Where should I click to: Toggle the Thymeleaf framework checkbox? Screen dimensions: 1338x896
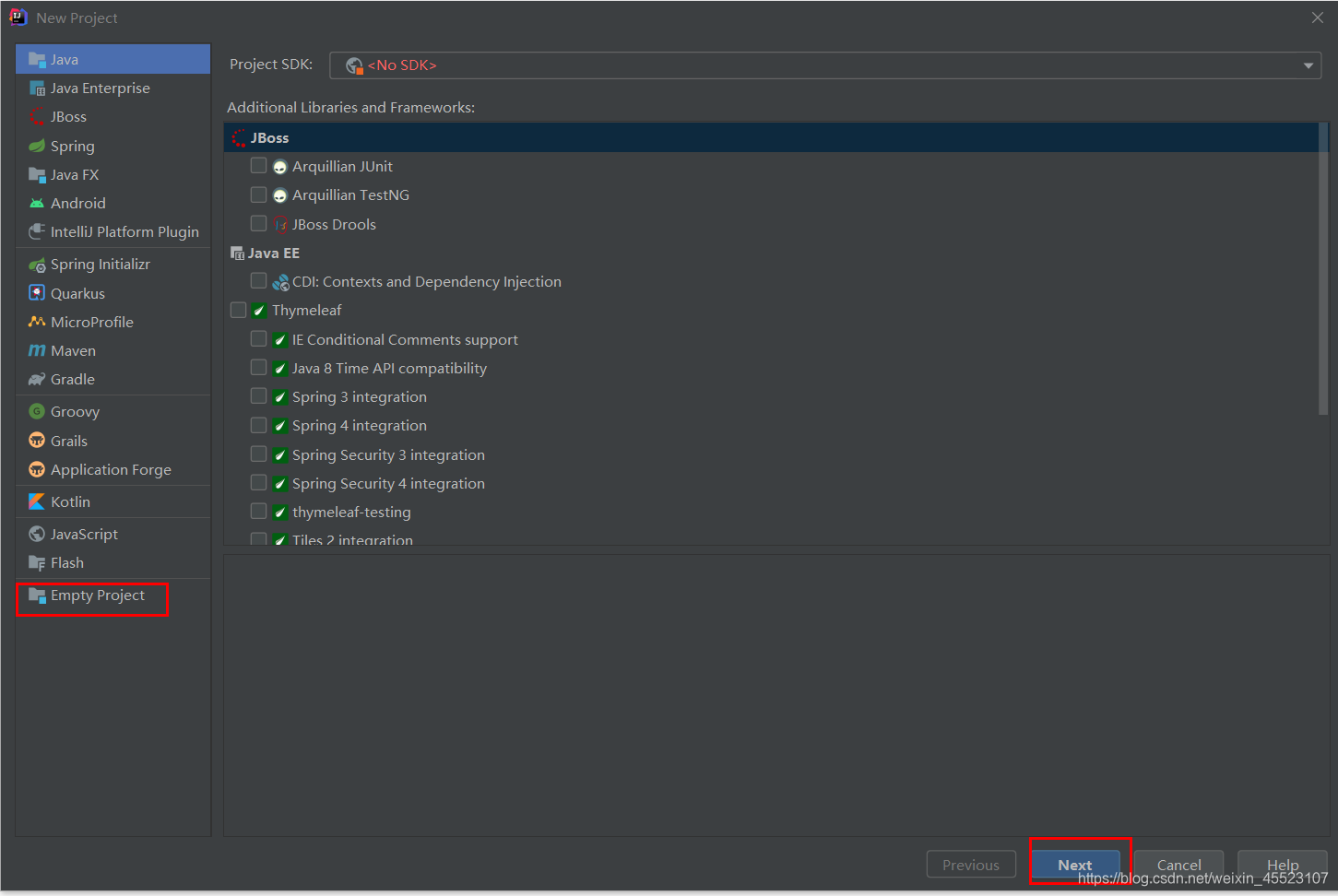[238, 310]
